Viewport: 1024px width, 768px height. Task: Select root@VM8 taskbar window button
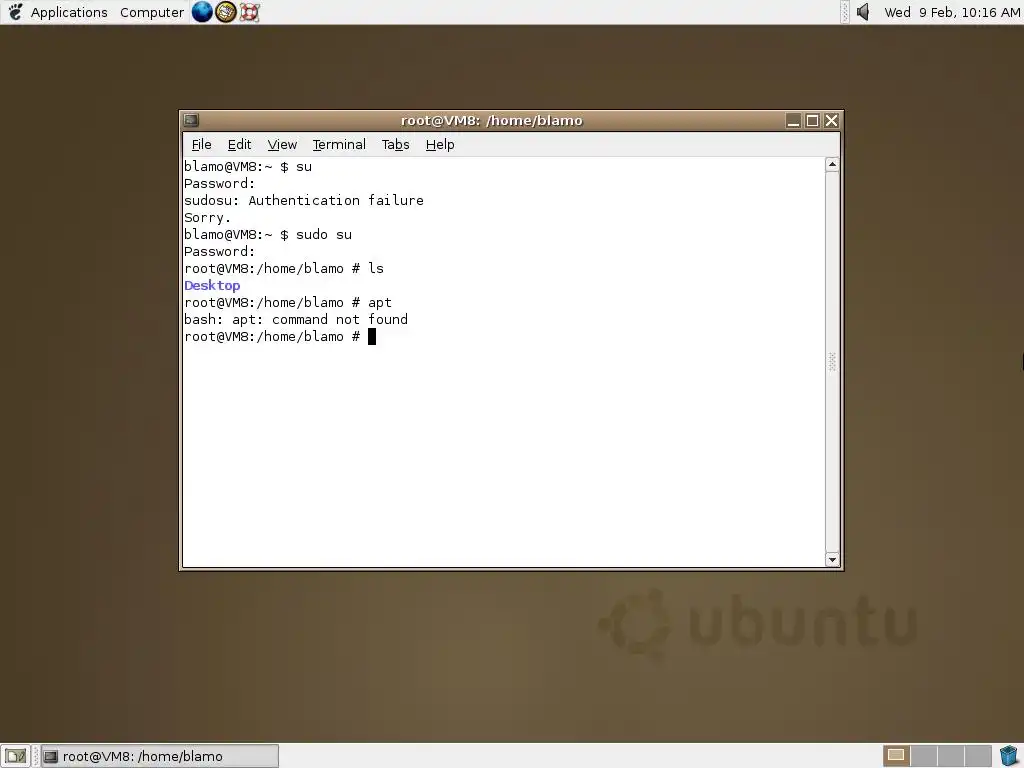tap(160, 756)
